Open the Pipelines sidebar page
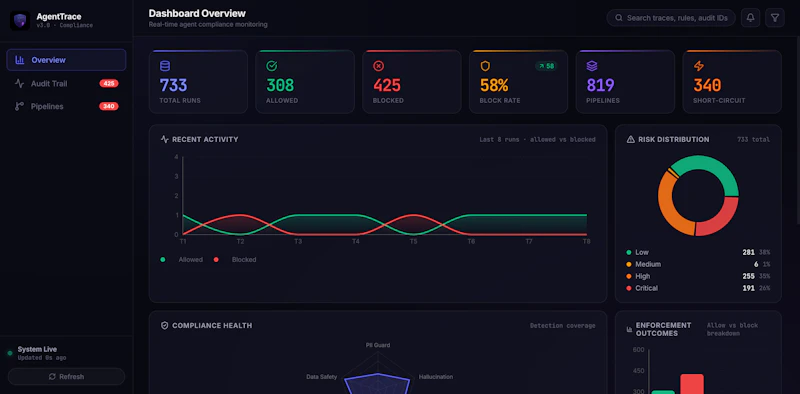The image size is (800, 394). 66,106
